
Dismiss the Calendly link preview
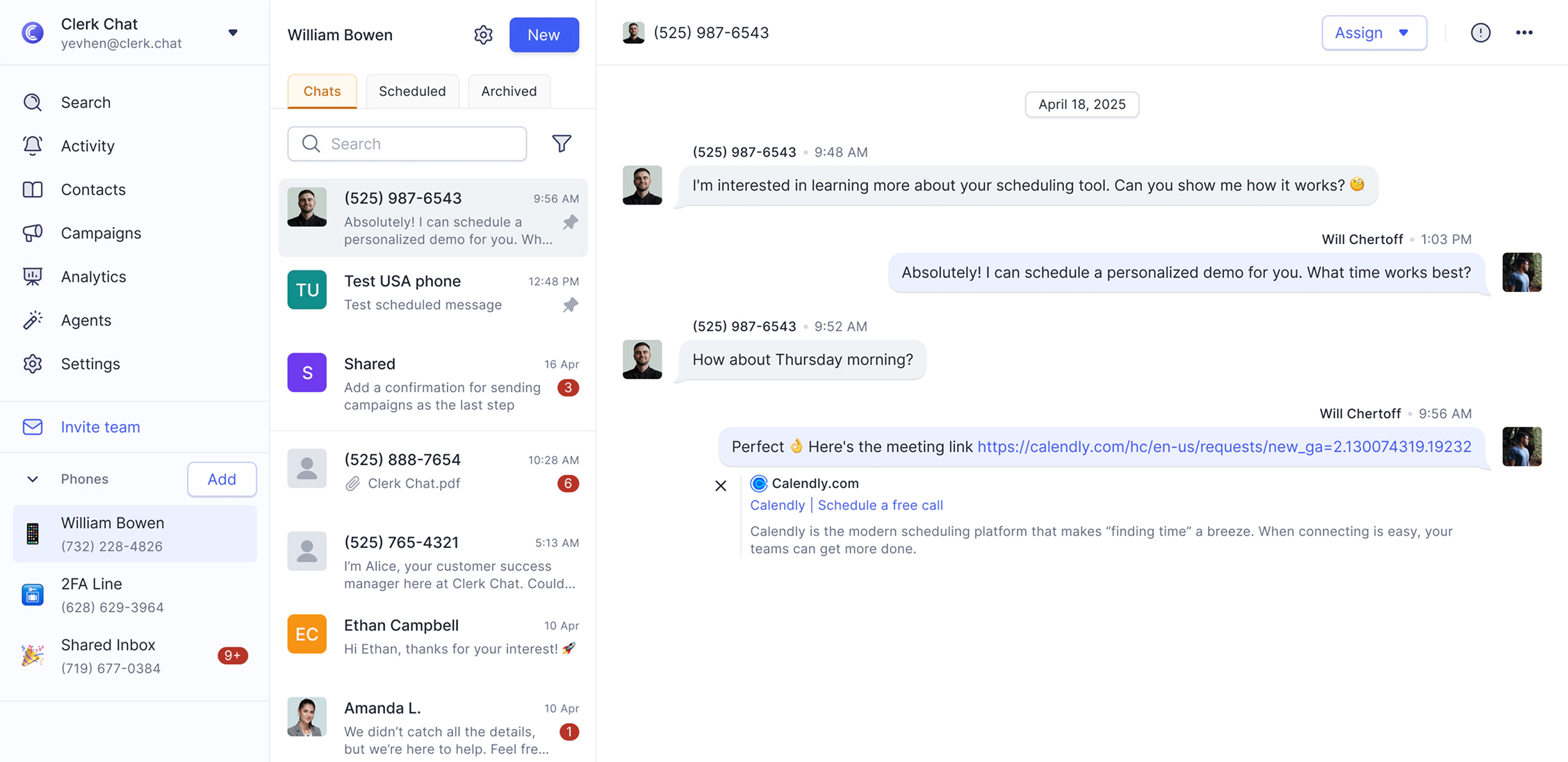(x=721, y=486)
